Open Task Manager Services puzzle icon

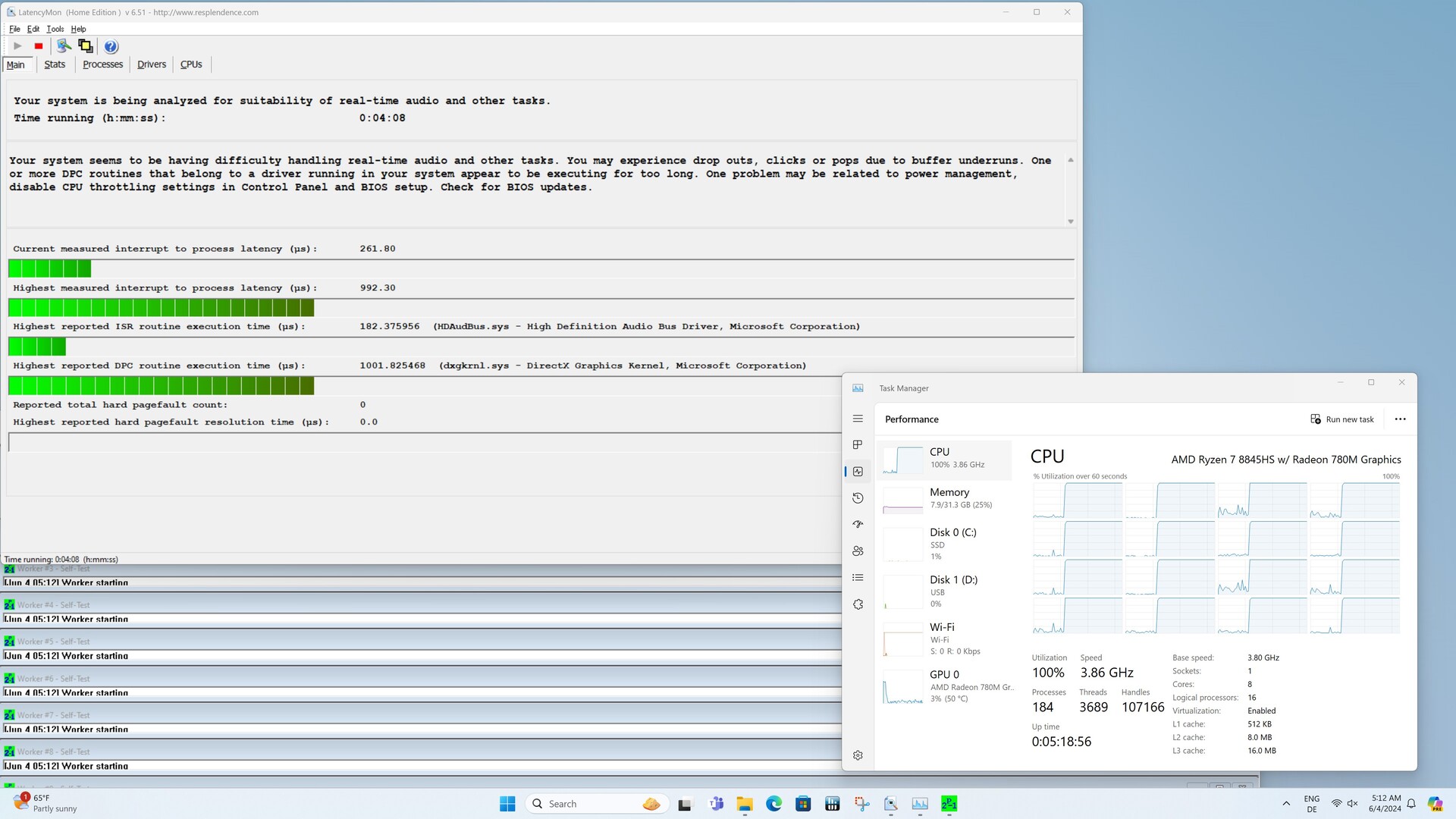(858, 604)
